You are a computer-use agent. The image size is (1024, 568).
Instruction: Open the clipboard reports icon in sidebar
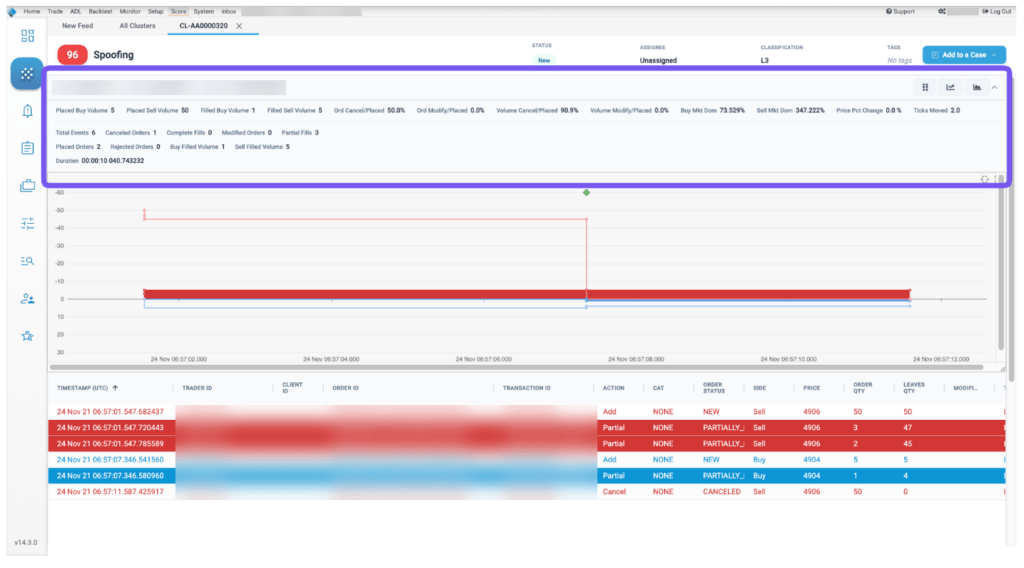[x=27, y=148]
